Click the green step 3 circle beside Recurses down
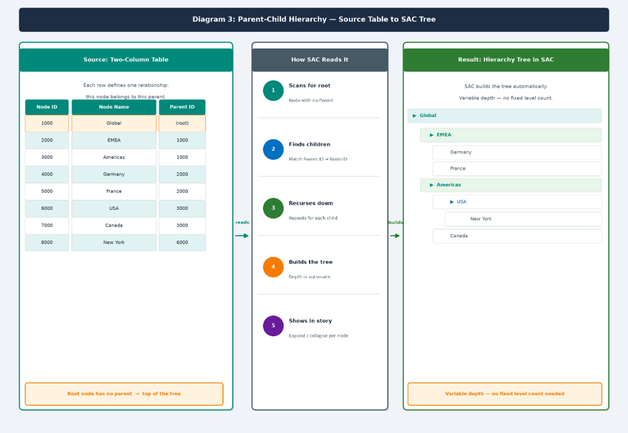 click(x=273, y=208)
